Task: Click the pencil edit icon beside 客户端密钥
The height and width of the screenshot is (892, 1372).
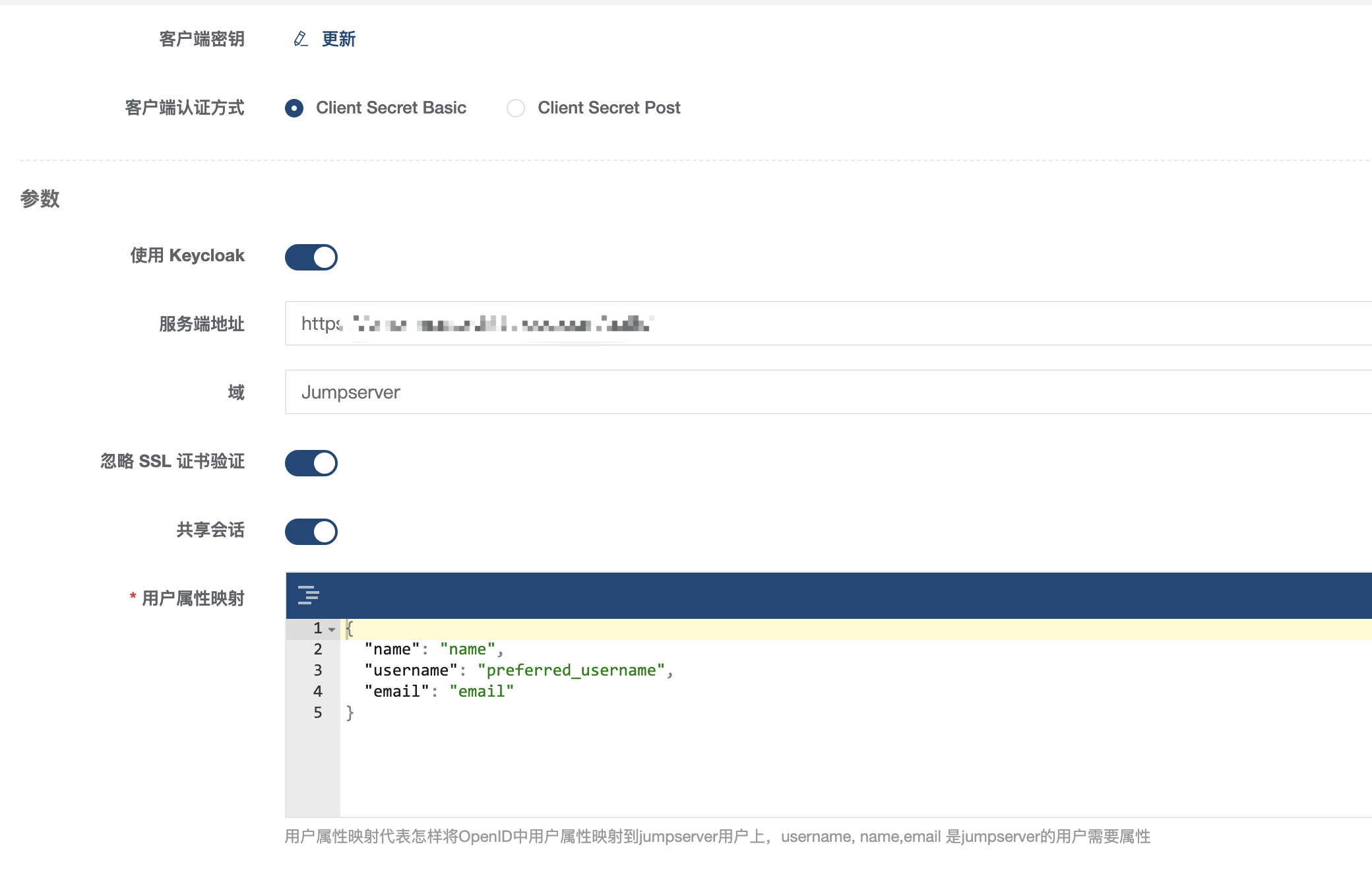Action: pos(301,39)
